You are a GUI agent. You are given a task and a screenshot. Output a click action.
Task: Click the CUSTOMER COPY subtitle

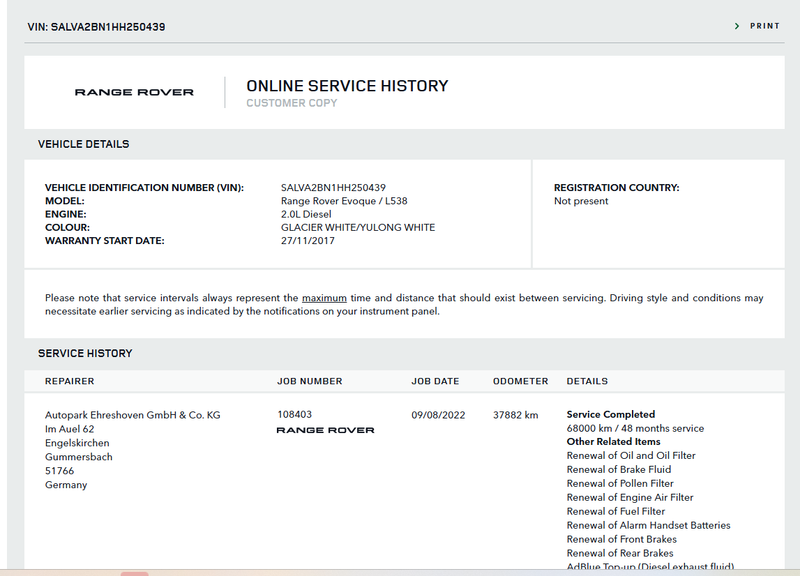291,103
